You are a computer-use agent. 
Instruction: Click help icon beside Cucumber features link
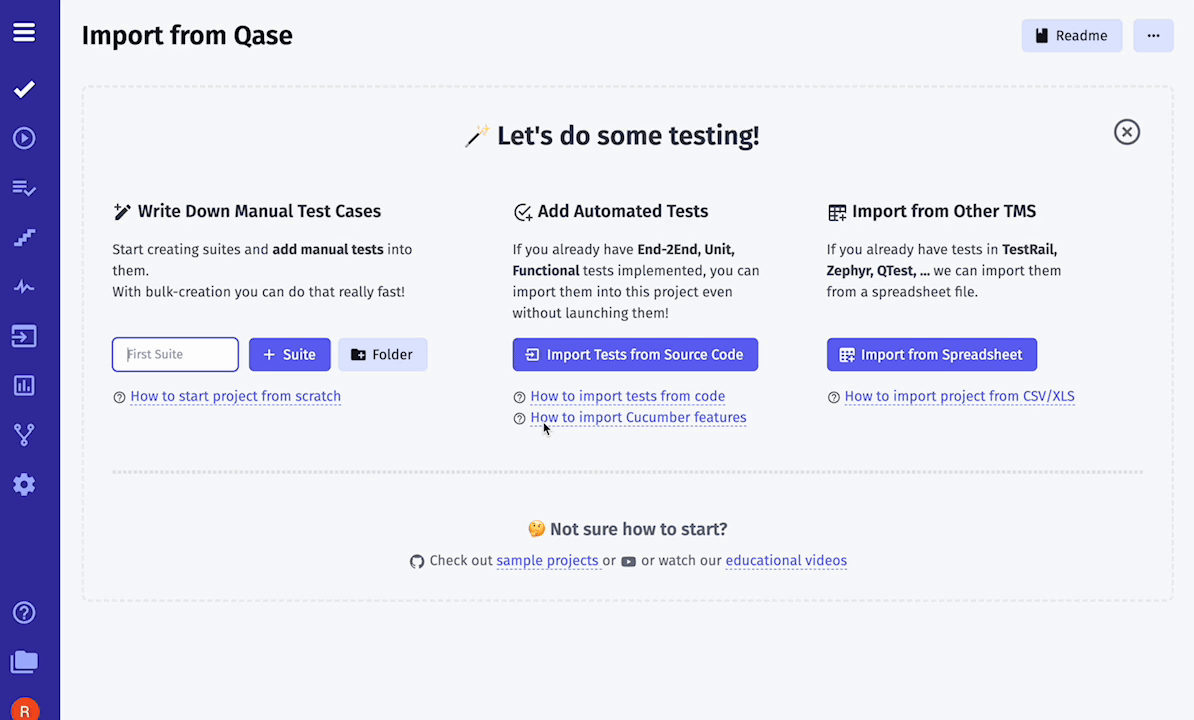click(519, 419)
